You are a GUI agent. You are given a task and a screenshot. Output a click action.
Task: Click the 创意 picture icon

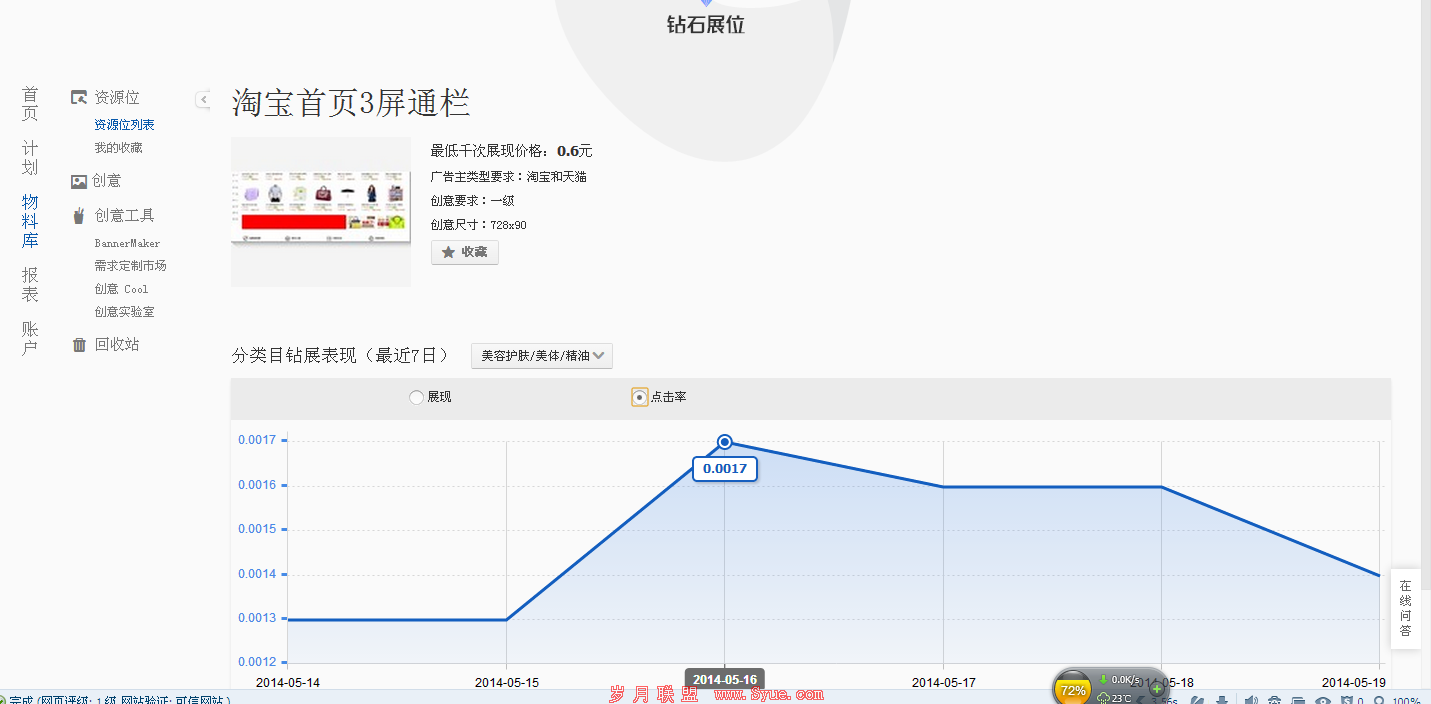tap(79, 181)
